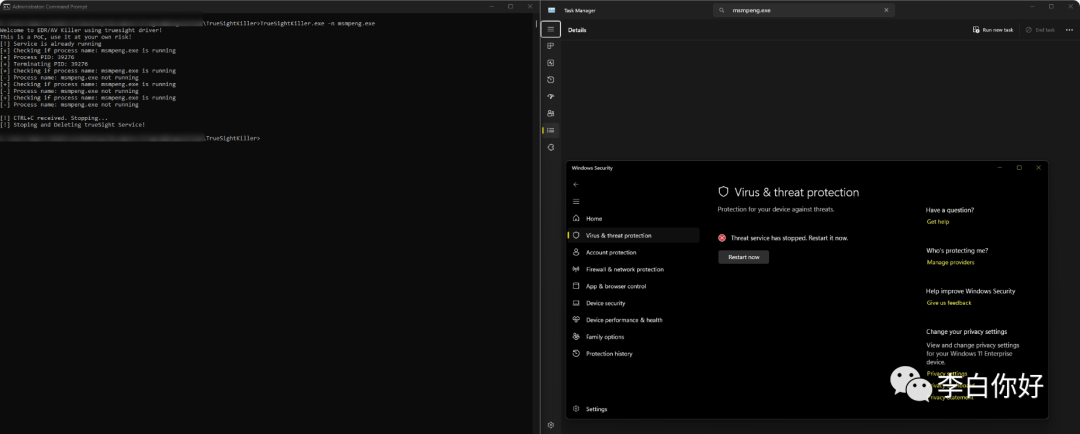Open the Manage providers link
The image size is (1080, 434).
pyautogui.click(x=950, y=262)
